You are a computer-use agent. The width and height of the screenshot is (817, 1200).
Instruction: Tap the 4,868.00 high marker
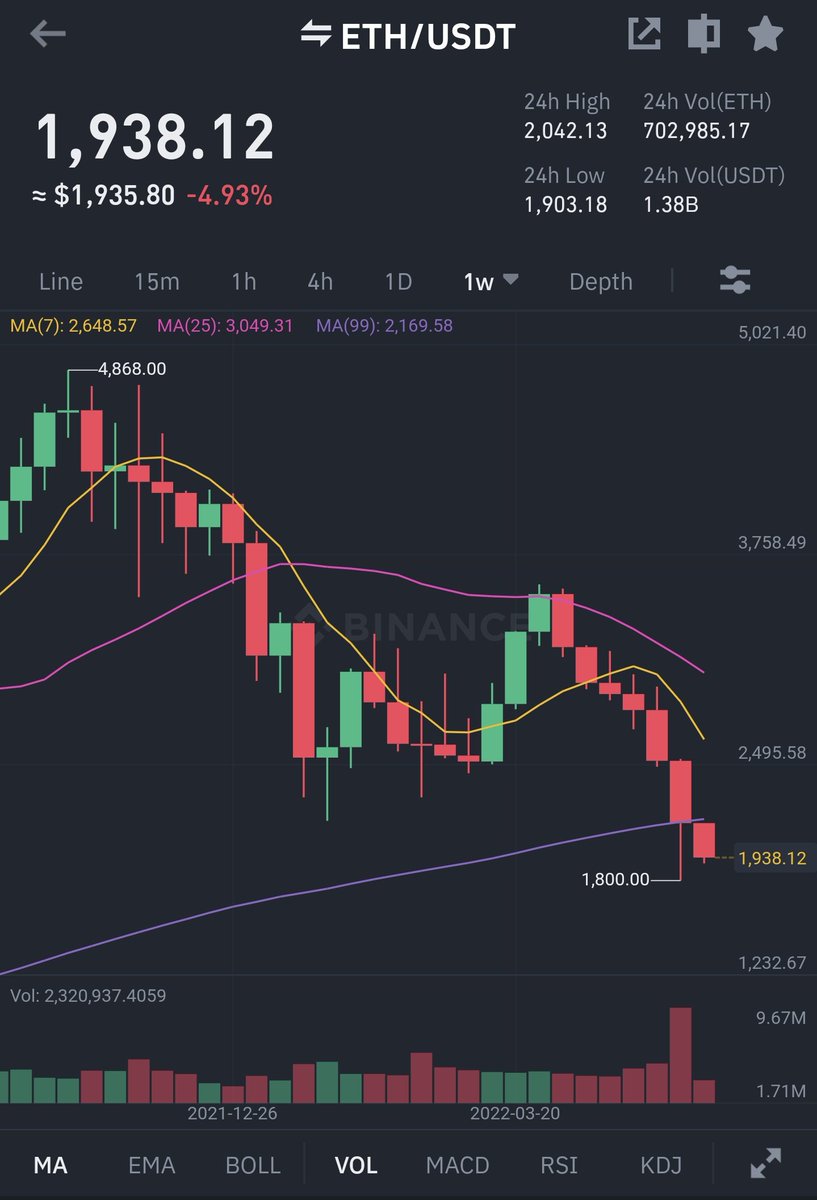coord(132,369)
